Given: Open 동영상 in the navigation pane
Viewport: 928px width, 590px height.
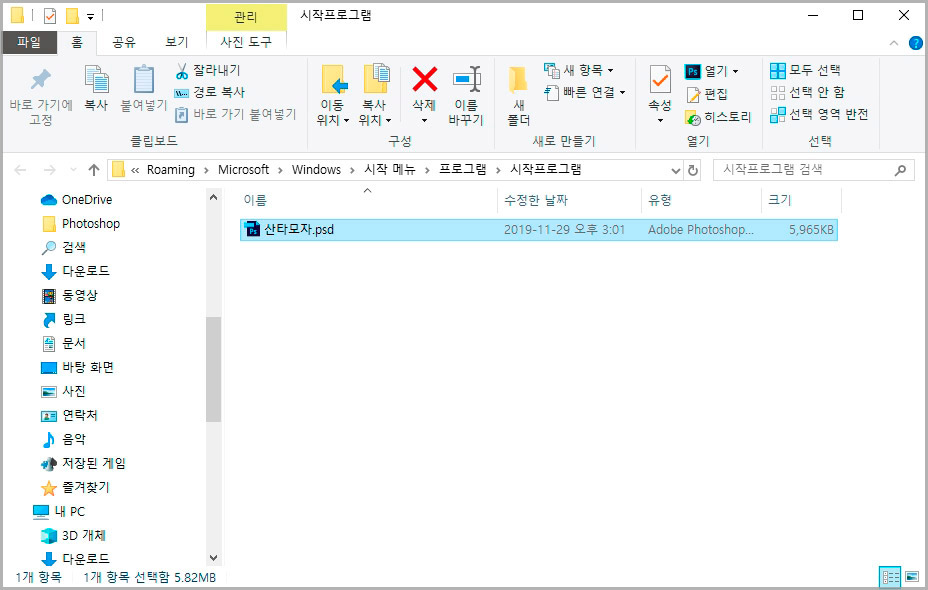Looking at the screenshot, I should pyautogui.click(x=69, y=295).
